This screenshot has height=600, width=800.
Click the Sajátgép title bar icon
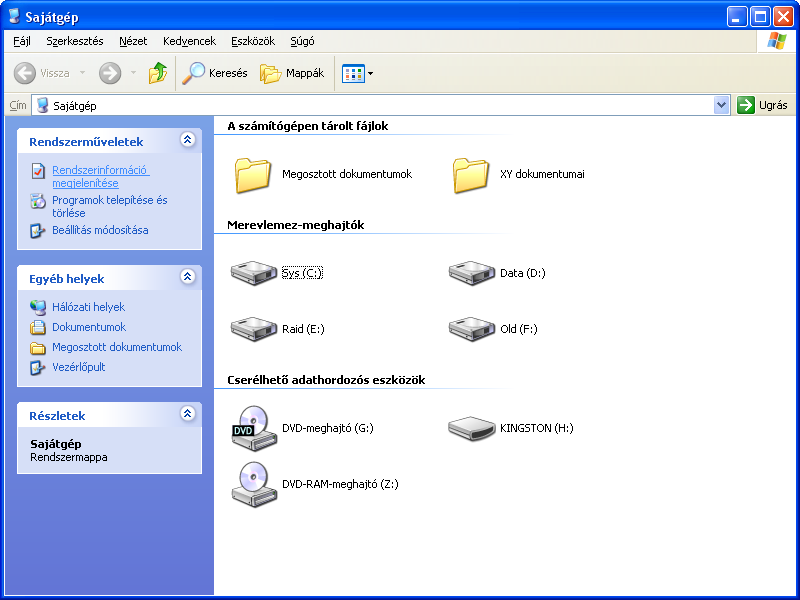click(14, 16)
